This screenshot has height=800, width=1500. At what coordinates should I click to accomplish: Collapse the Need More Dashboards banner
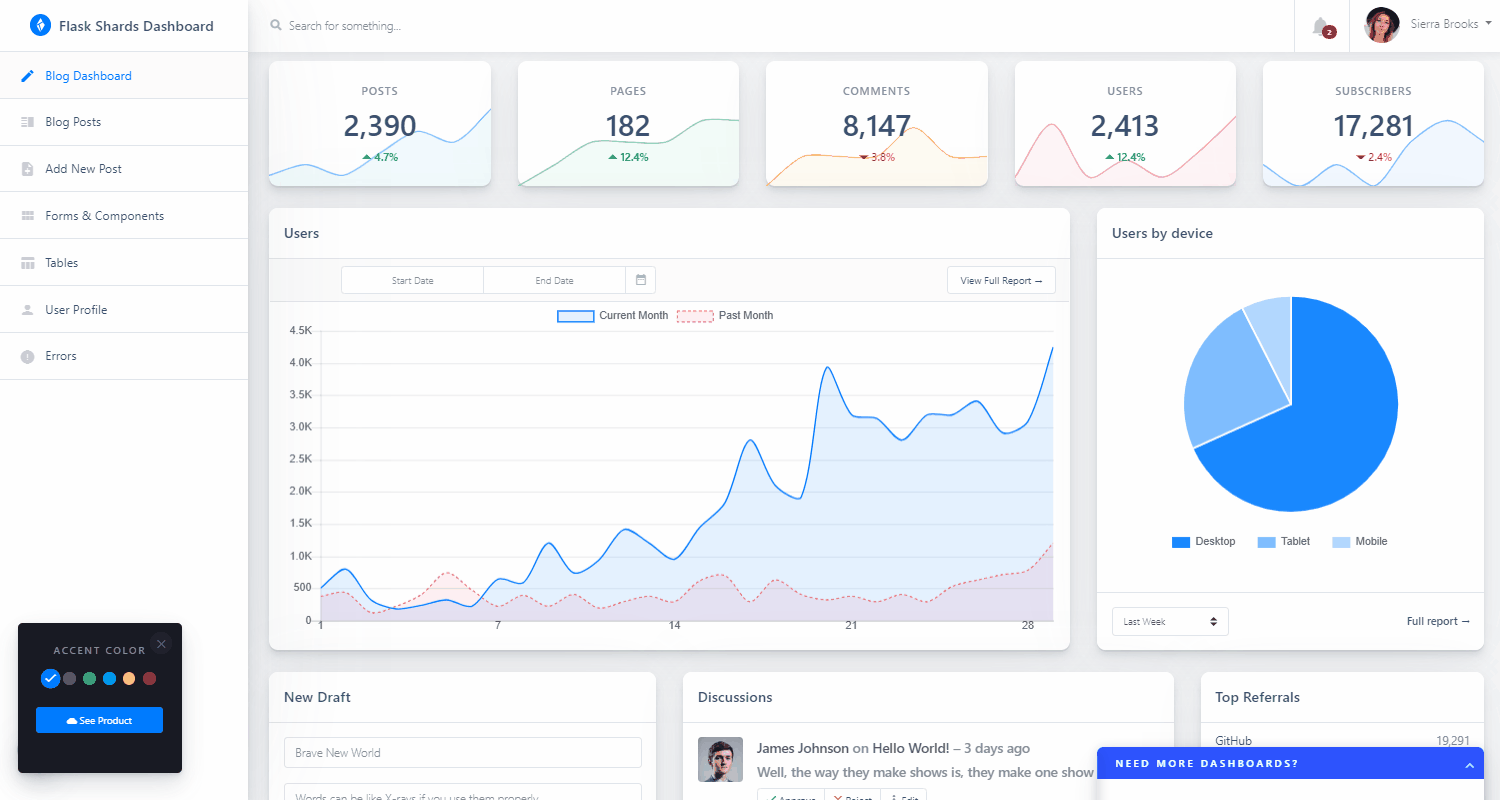1468,763
